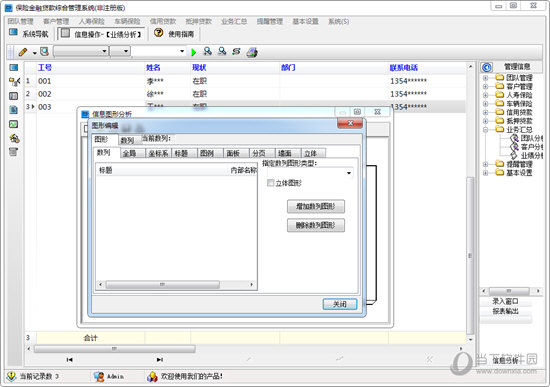The height and width of the screenshot is (387, 550).
Task: Click the 录入窗口 button
Action: pyautogui.click(x=505, y=301)
